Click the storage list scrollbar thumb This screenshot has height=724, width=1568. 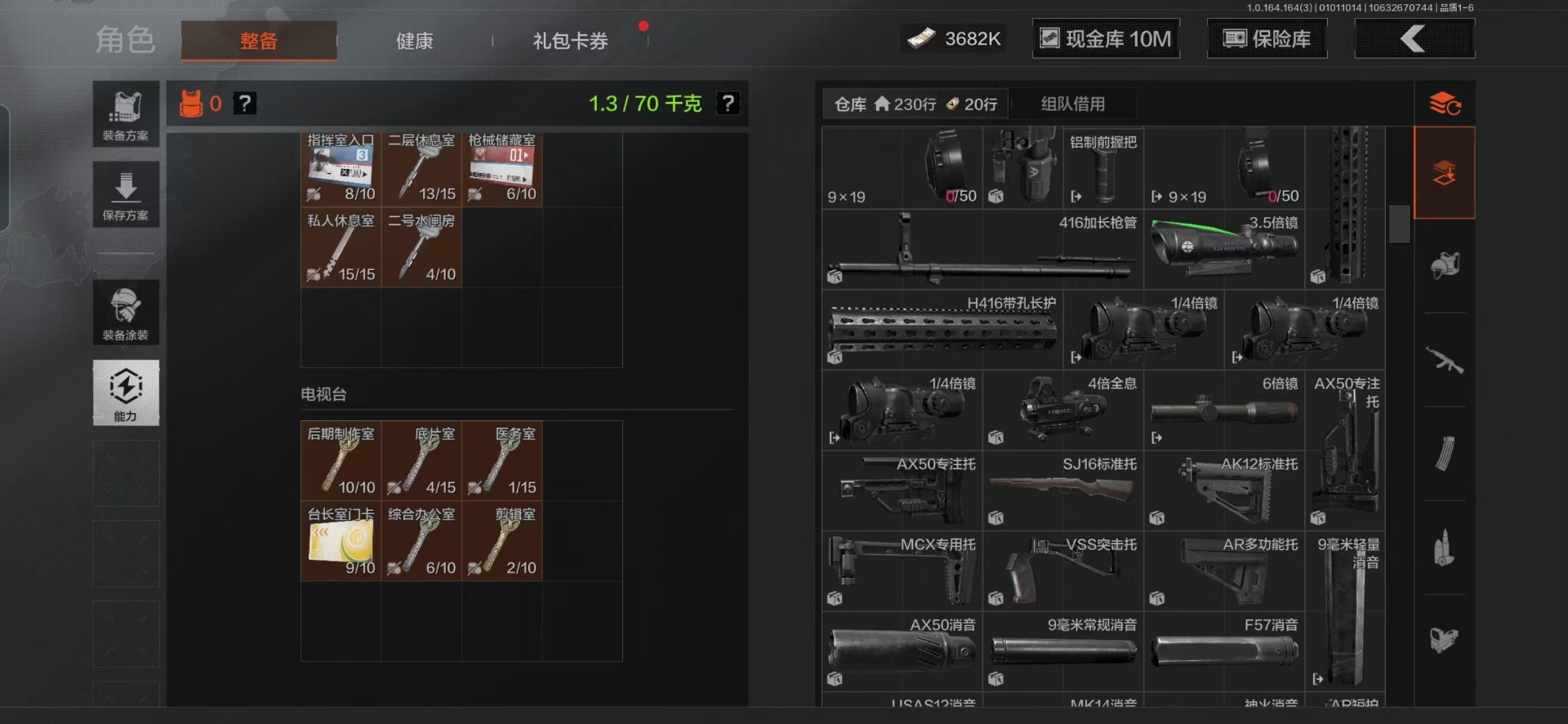click(x=1399, y=224)
